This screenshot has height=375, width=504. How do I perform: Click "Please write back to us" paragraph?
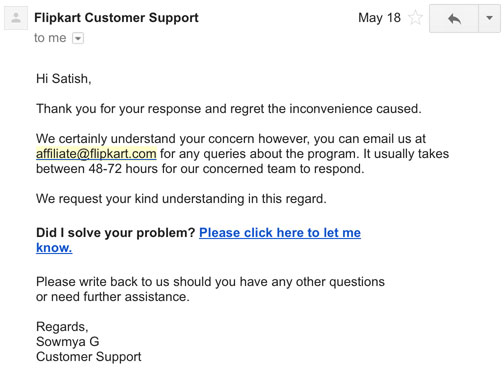click(210, 289)
